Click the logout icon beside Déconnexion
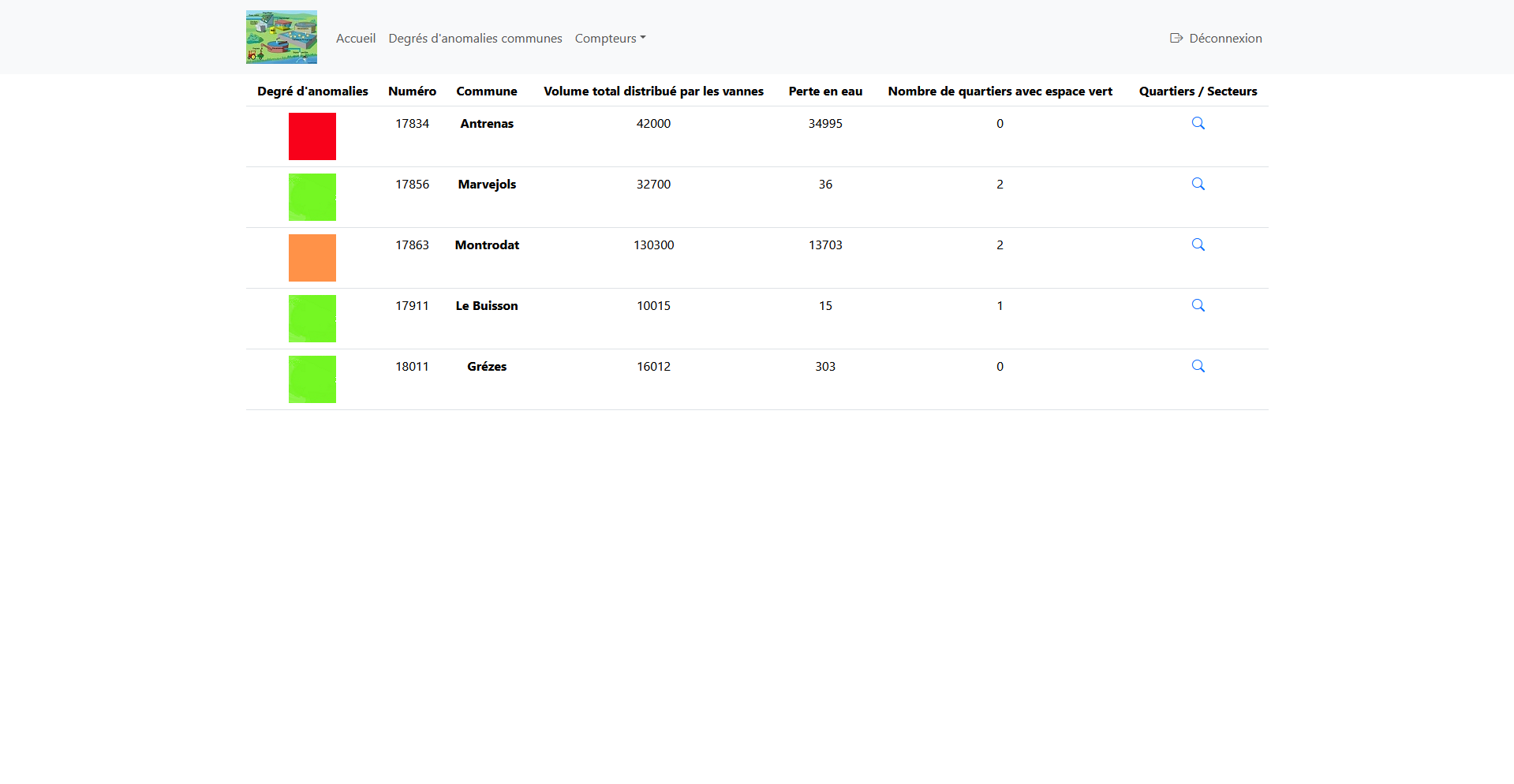The width and height of the screenshot is (1514, 784). 1175,37
